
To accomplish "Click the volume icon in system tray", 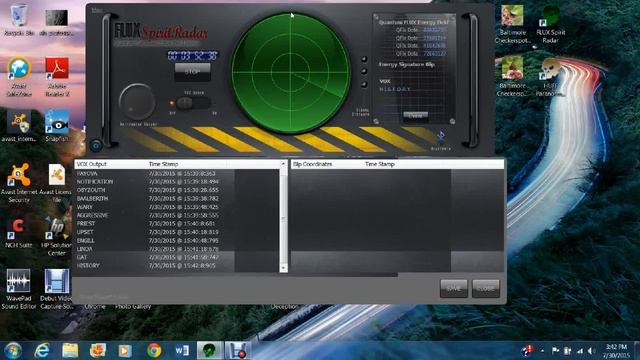I will click(x=591, y=351).
